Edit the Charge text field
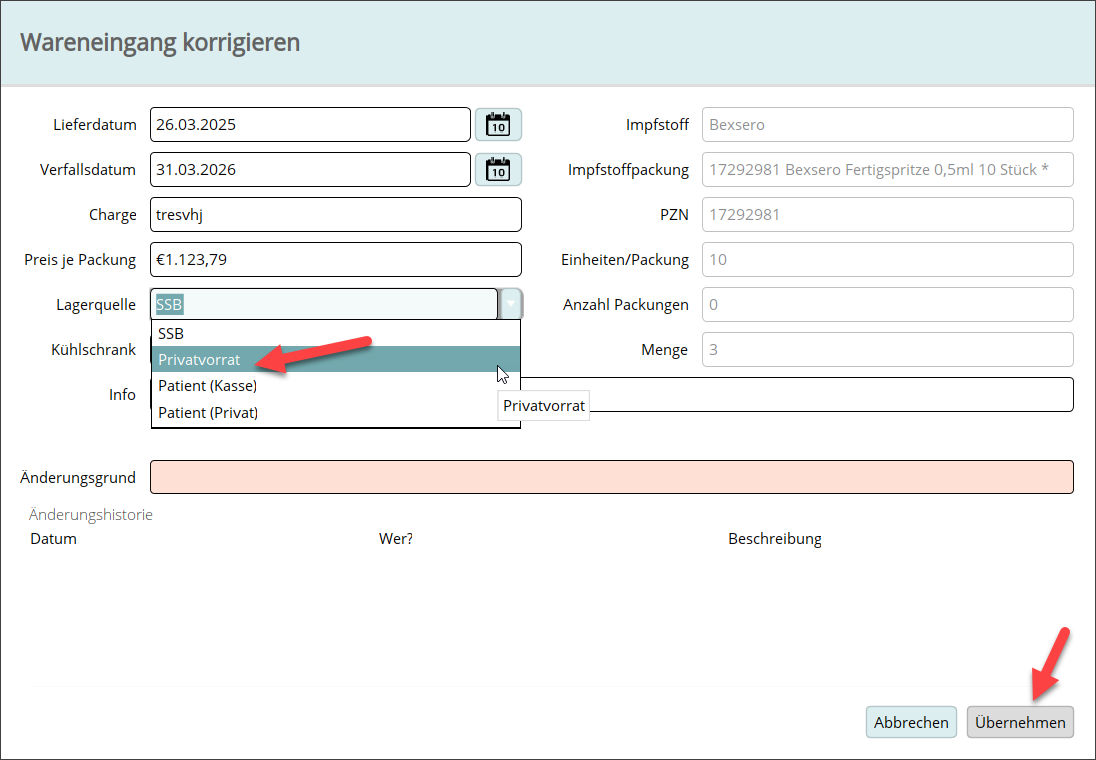 click(335, 215)
